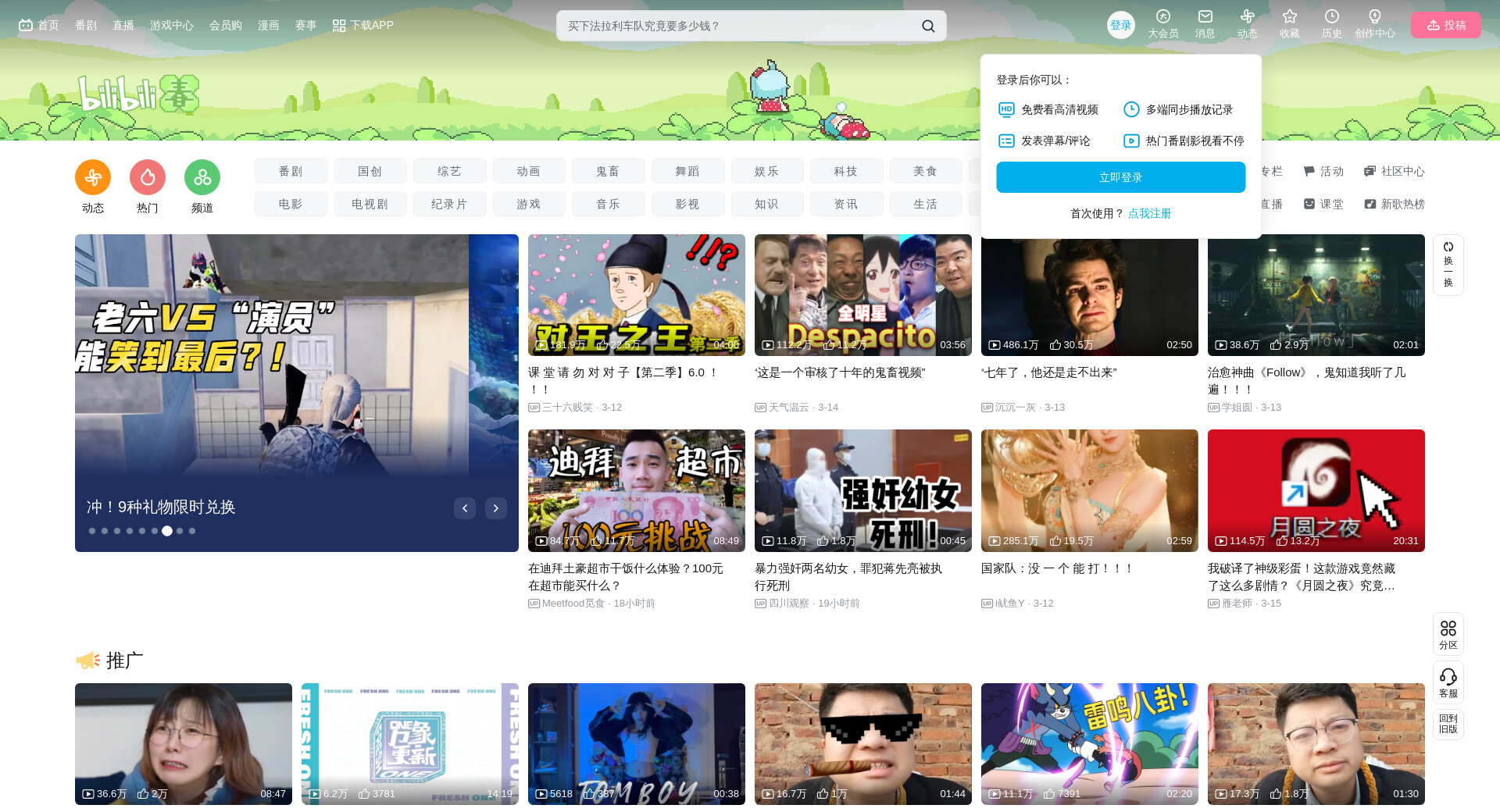Image resolution: width=1500 pixels, height=812 pixels.
Task: Click the orange 动态 circle icon
Action: click(x=93, y=177)
